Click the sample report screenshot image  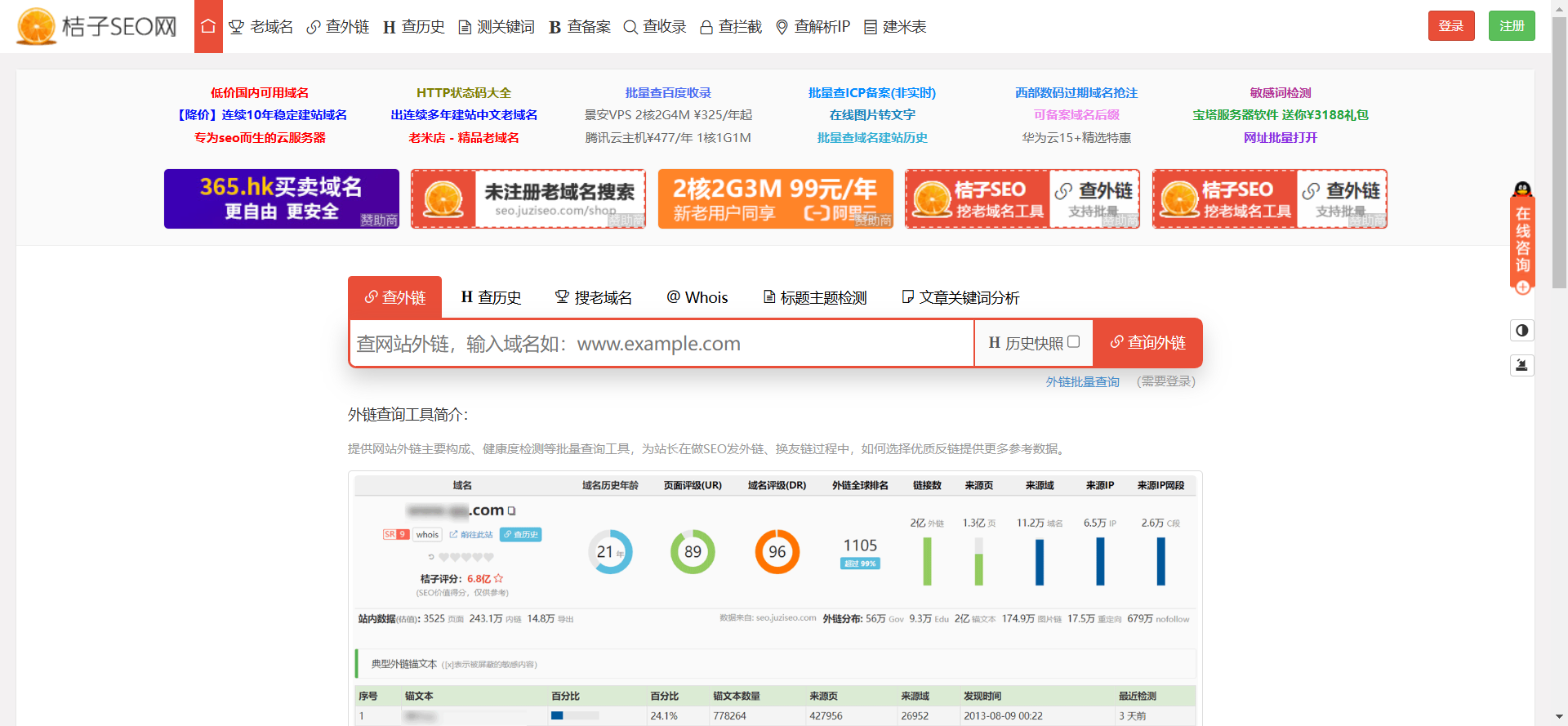coord(775,599)
